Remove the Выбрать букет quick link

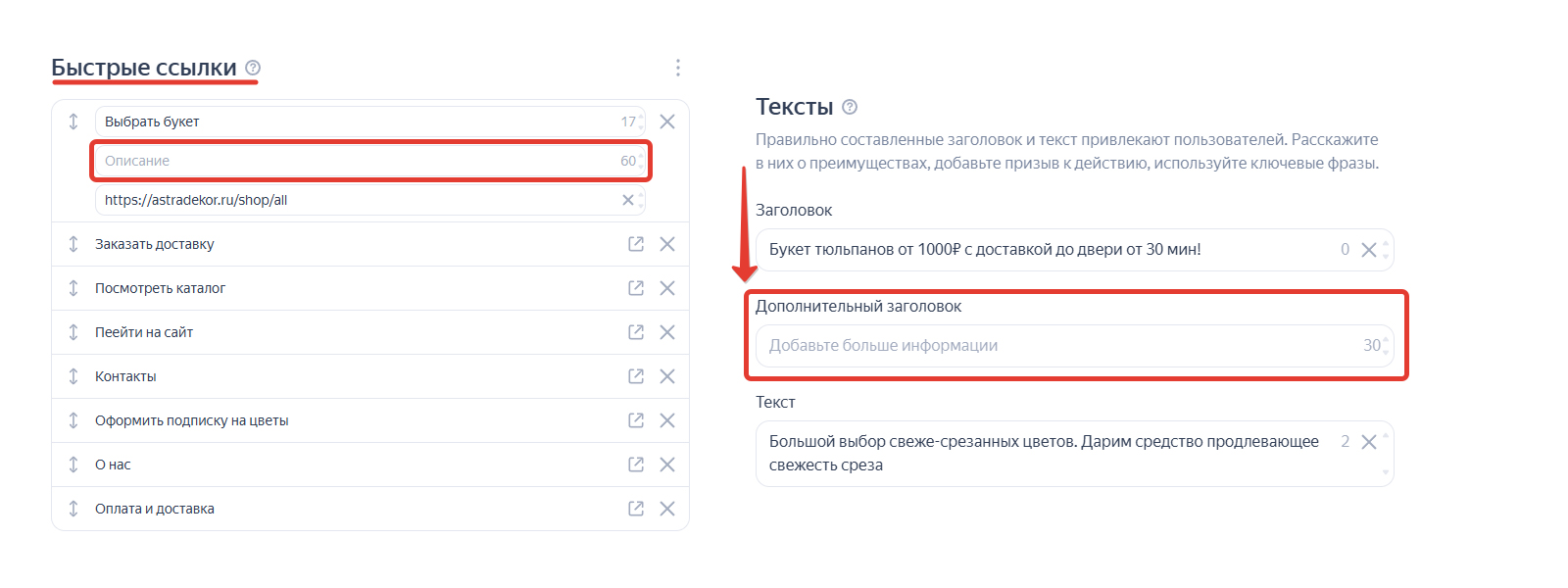(x=667, y=122)
